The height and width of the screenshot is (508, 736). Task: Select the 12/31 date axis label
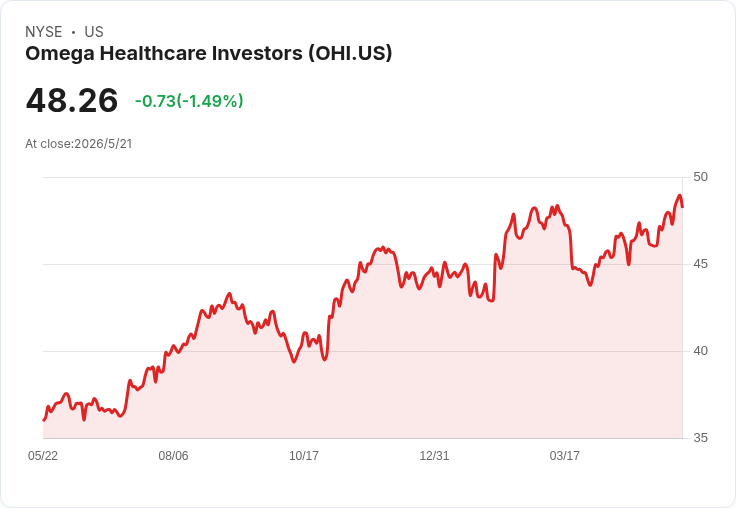tap(434, 455)
